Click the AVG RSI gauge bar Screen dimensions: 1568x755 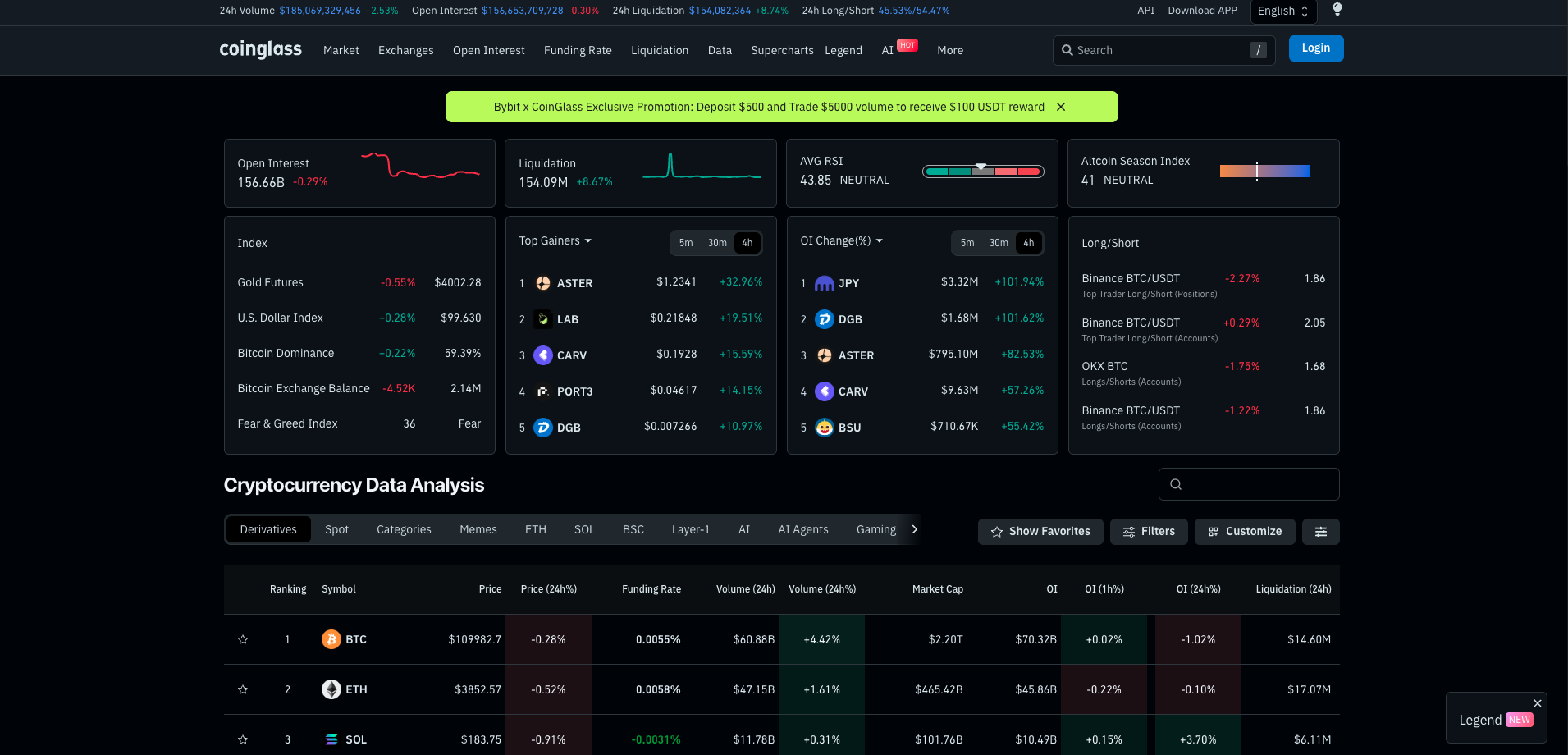pyautogui.click(x=983, y=172)
